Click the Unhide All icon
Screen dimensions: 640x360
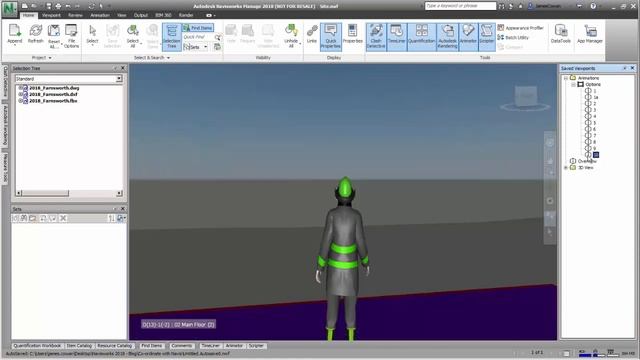point(291,36)
